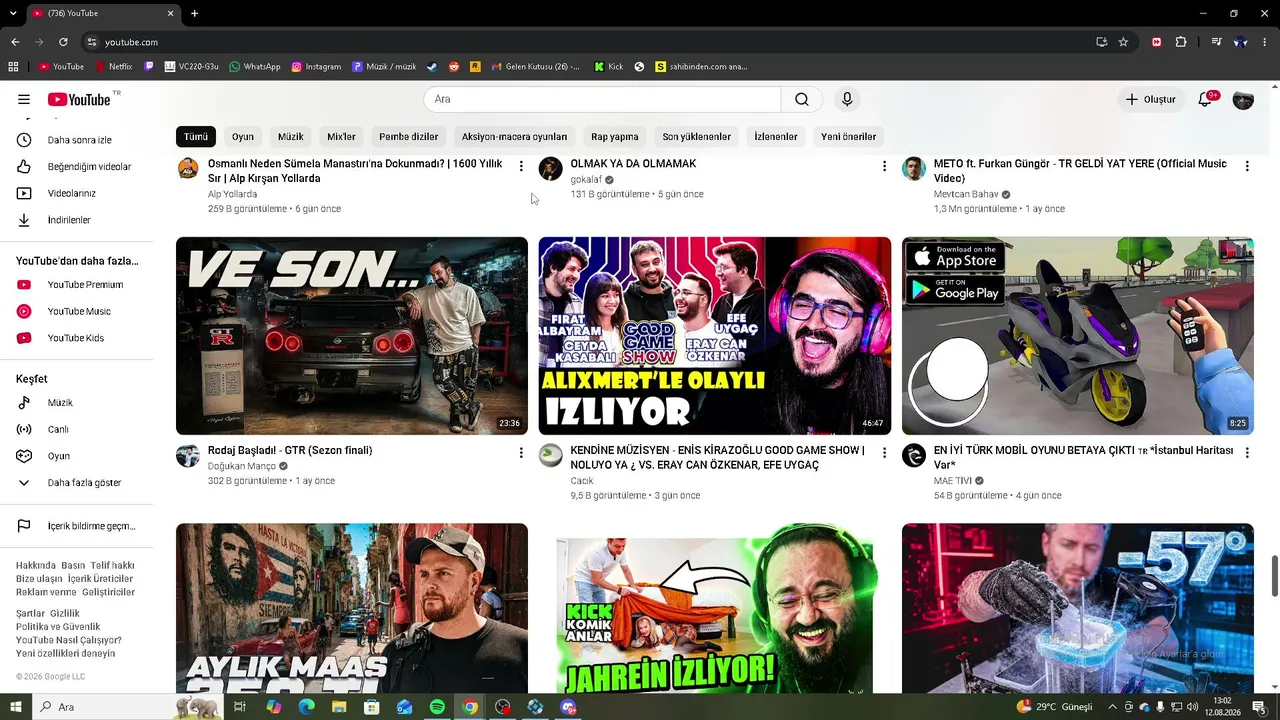
Task: Select the Son yüklenenler filter chip
Action: point(696,137)
